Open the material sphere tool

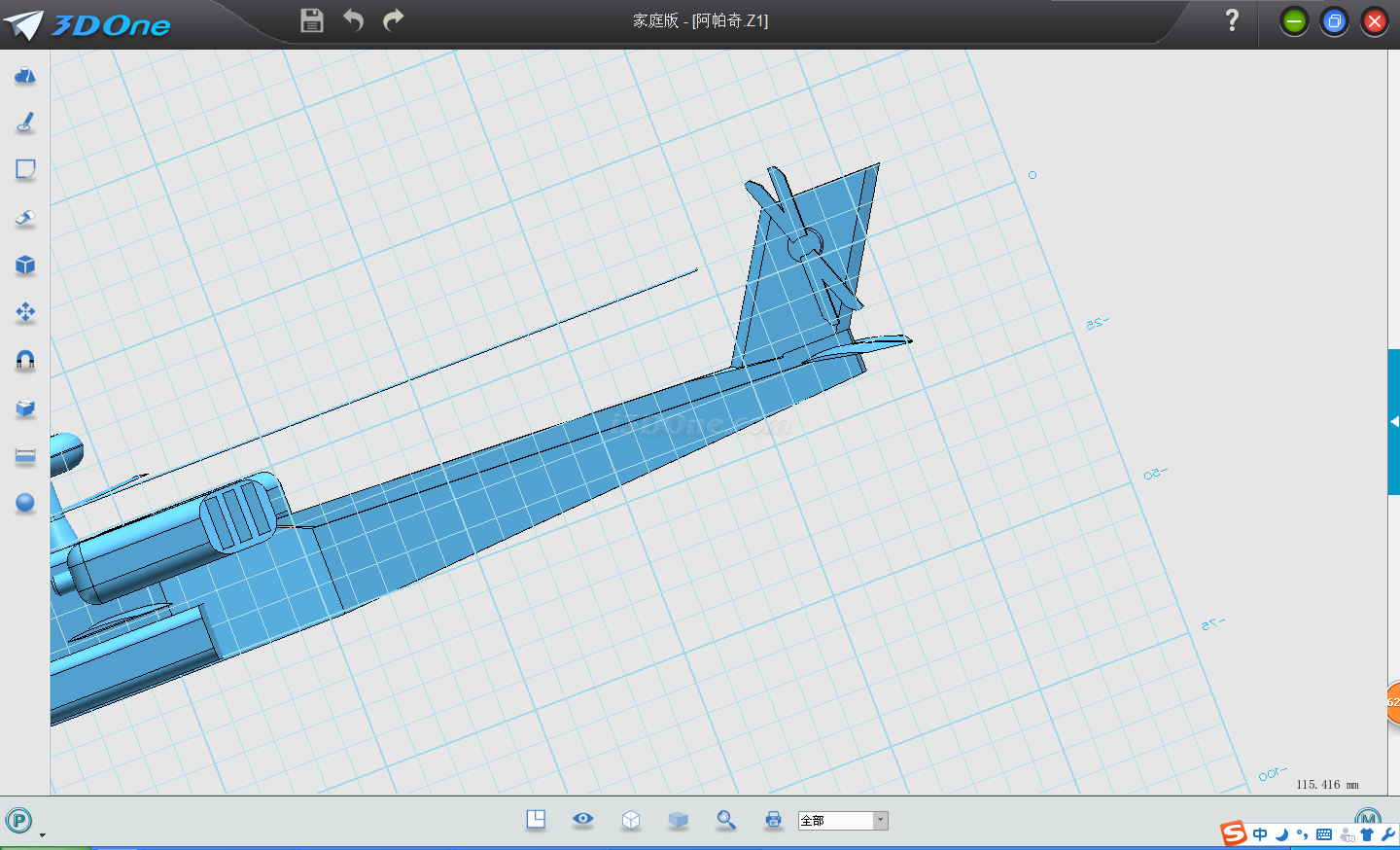coord(25,503)
